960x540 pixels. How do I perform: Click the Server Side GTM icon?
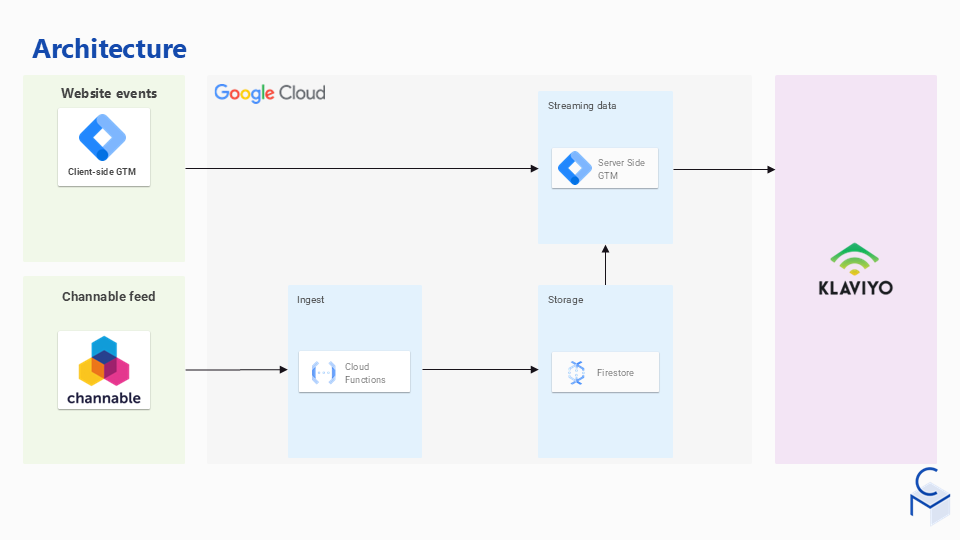click(575, 168)
